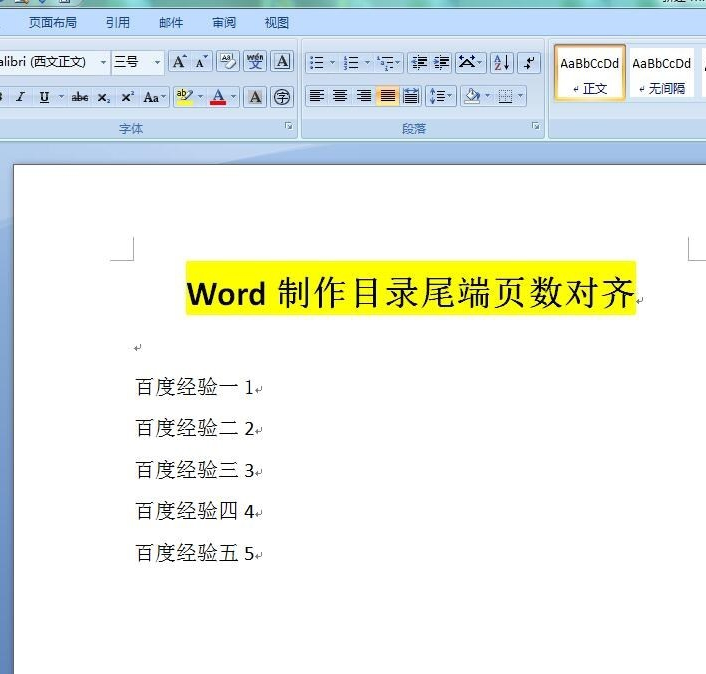This screenshot has width=706, height=674.
Task: Open the numbering library dropdown arrow
Action: pyautogui.click(x=367, y=63)
